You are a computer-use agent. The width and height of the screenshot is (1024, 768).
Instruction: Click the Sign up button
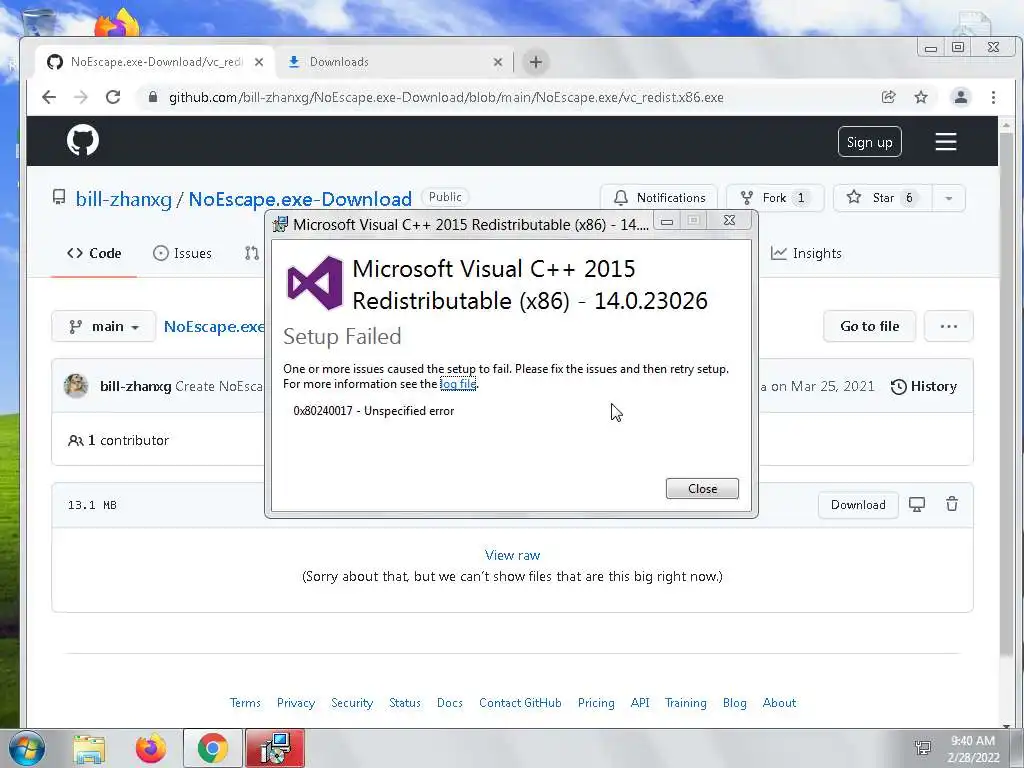point(869,142)
